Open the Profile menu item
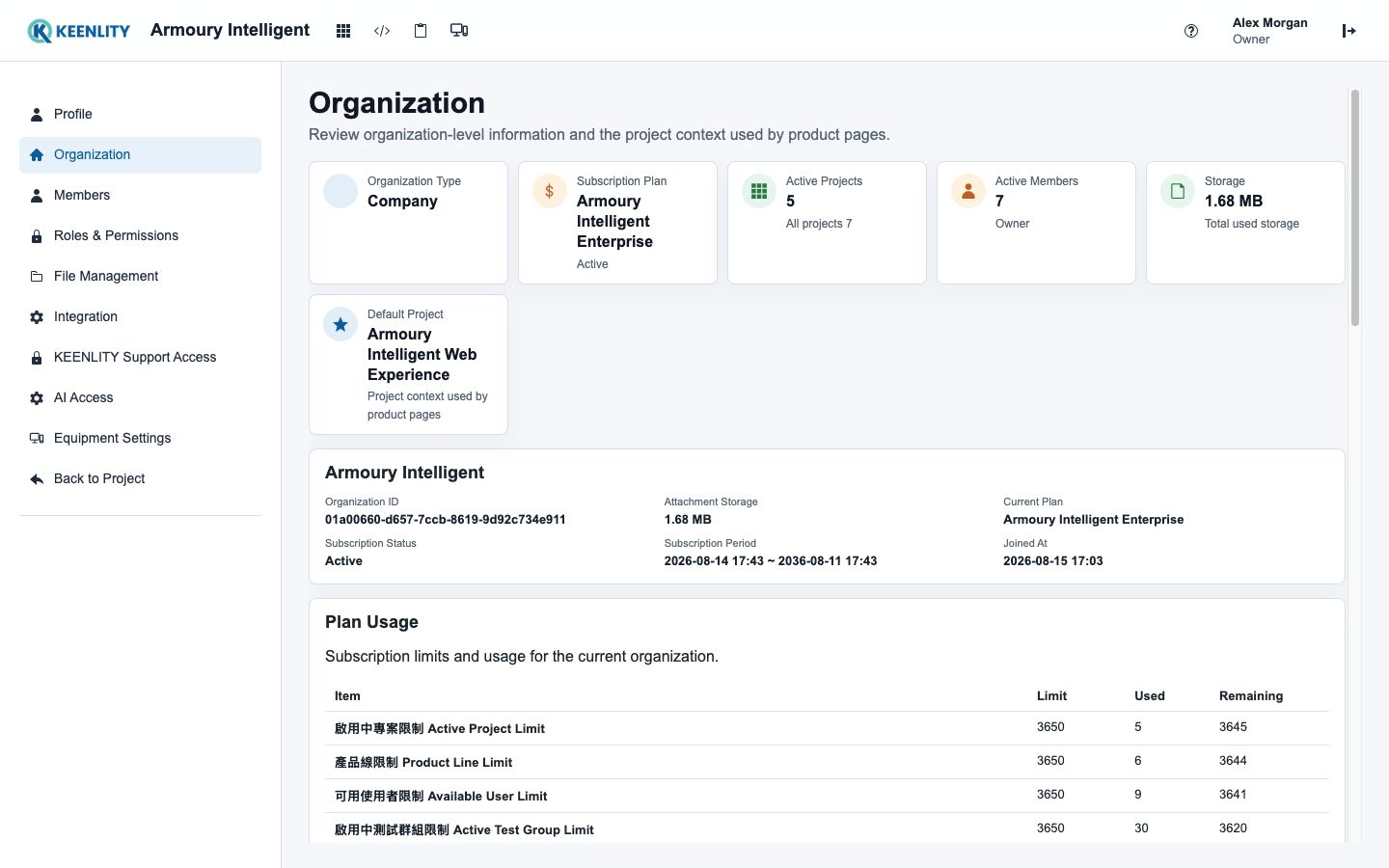1389x868 pixels. pos(140,115)
